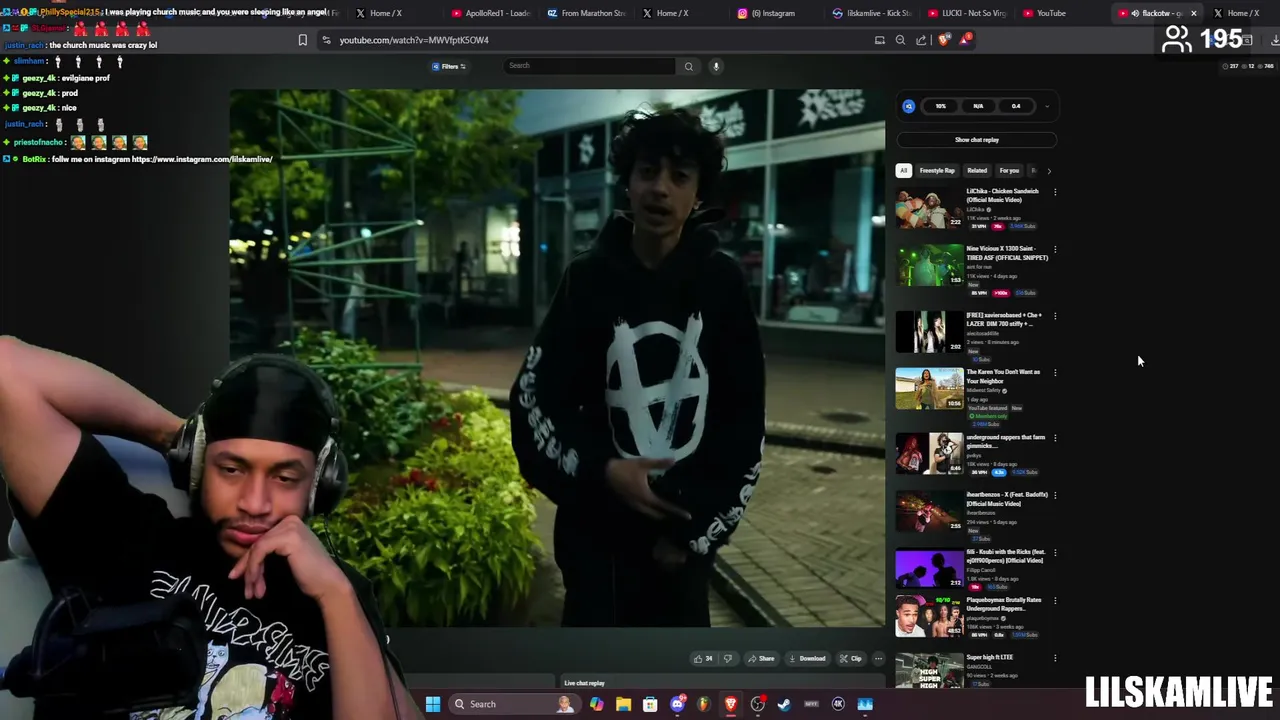Image resolution: width=1280 pixels, height=720 pixels.
Task: Close the active flackotw browser tab
Action: tap(1193, 13)
